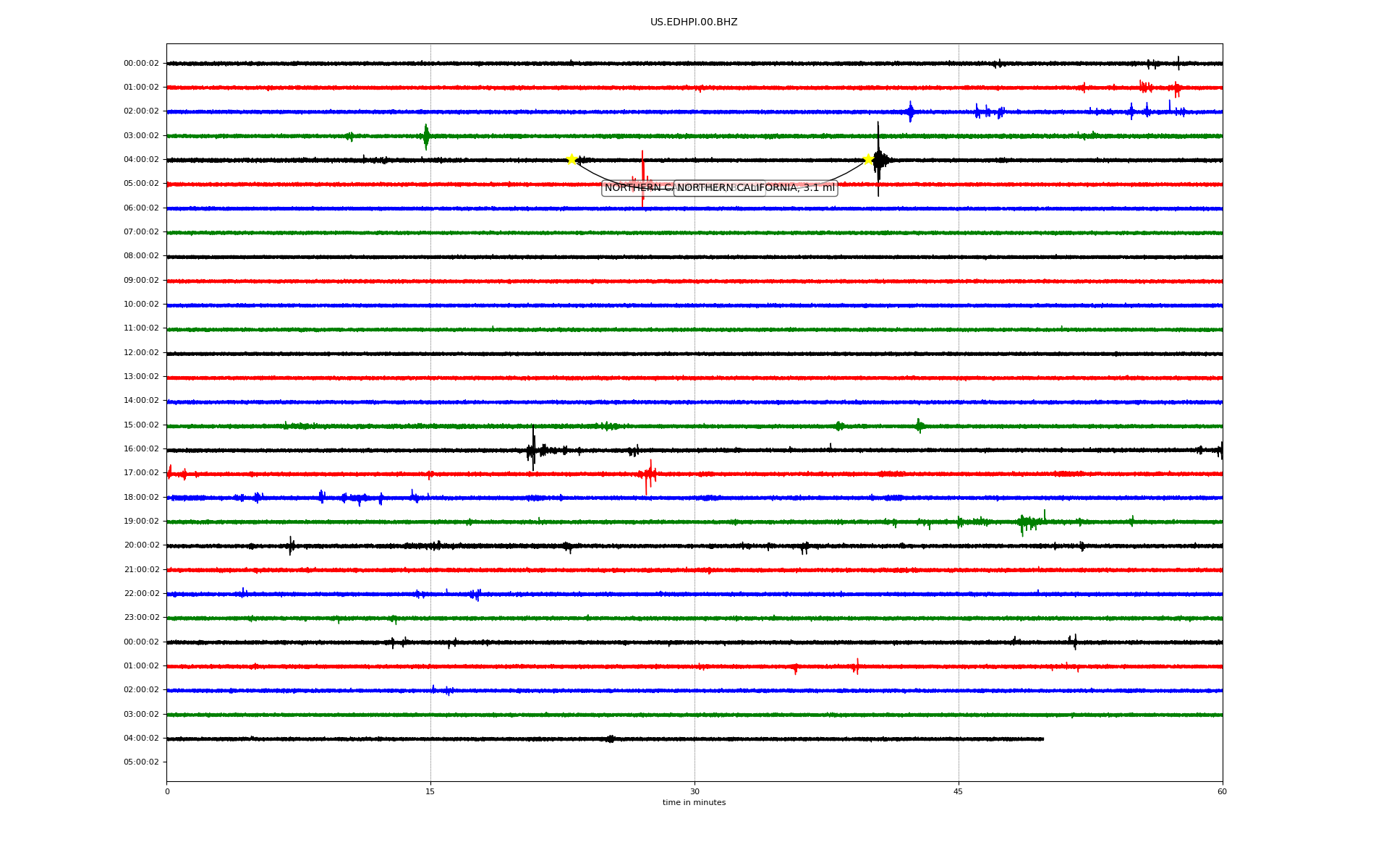Click the 30 tick label on x-axis
1389x868 pixels.
694,791
